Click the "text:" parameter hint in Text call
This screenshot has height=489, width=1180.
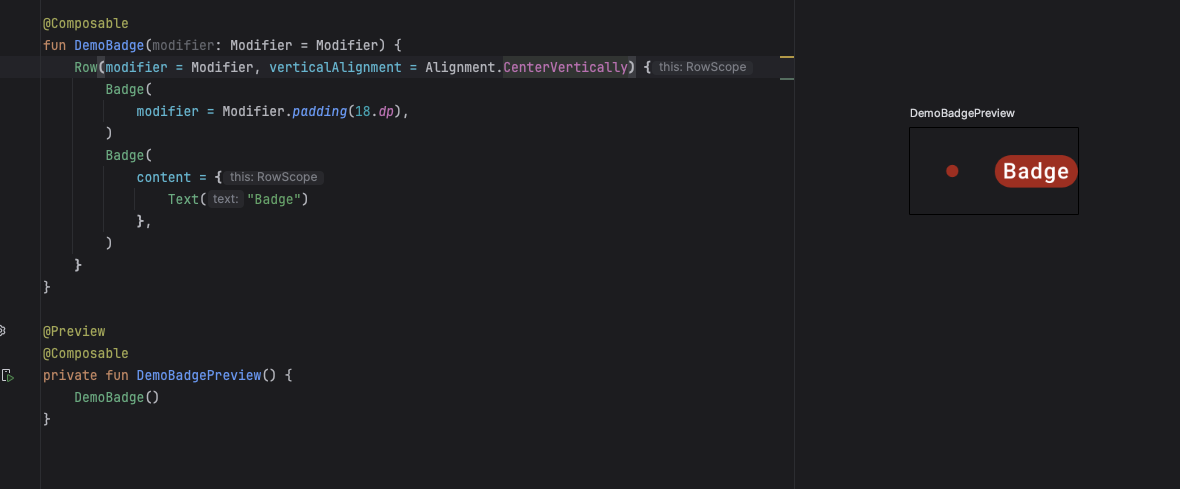coord(226,199)
